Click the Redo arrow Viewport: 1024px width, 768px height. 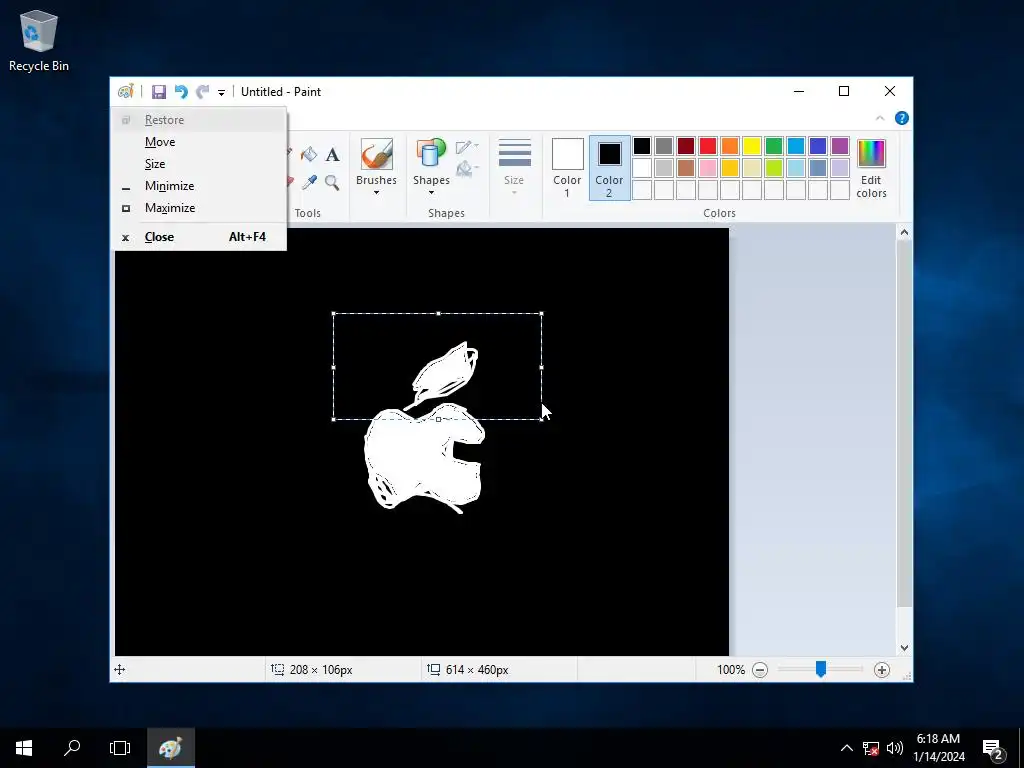coord(203,92)
